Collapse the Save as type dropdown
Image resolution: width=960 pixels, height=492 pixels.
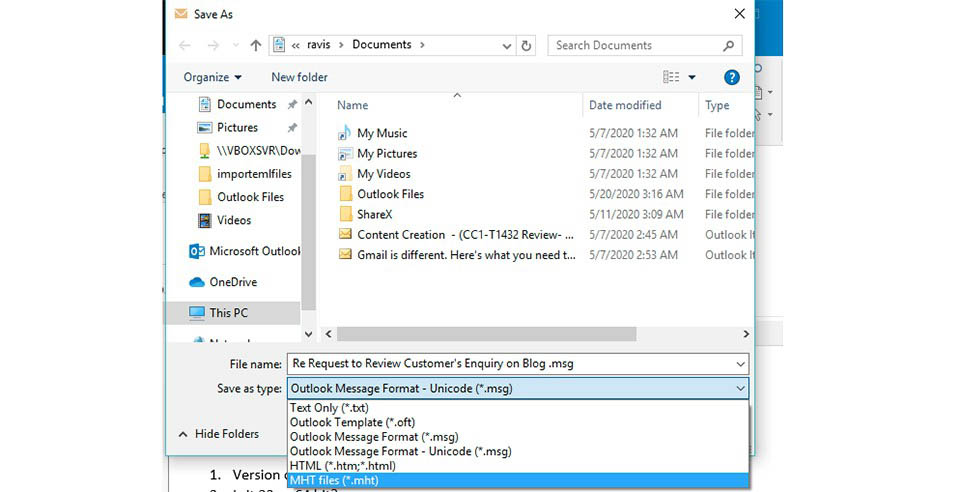point(740,389)
